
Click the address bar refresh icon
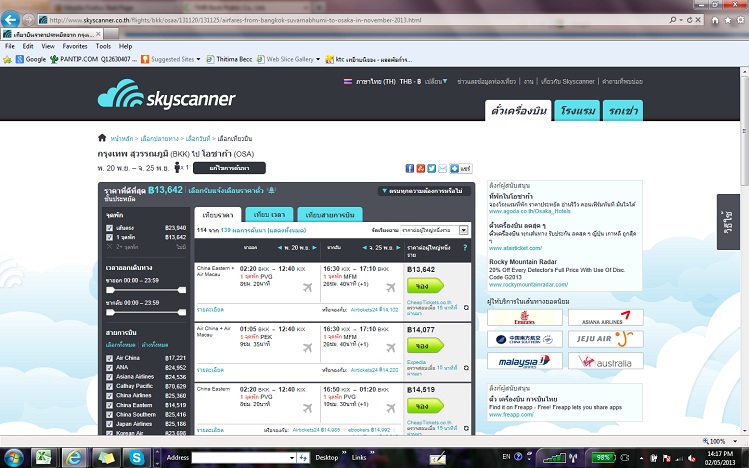point(689,20)
